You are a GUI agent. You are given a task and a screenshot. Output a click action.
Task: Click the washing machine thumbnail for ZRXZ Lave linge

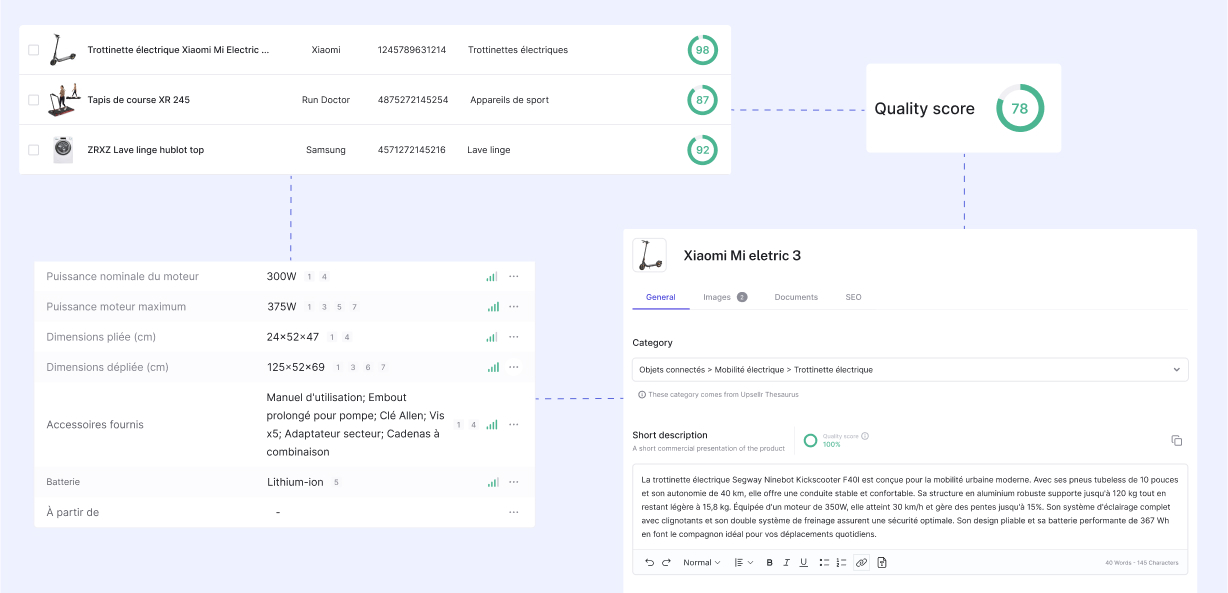click(x=64, y=150)
